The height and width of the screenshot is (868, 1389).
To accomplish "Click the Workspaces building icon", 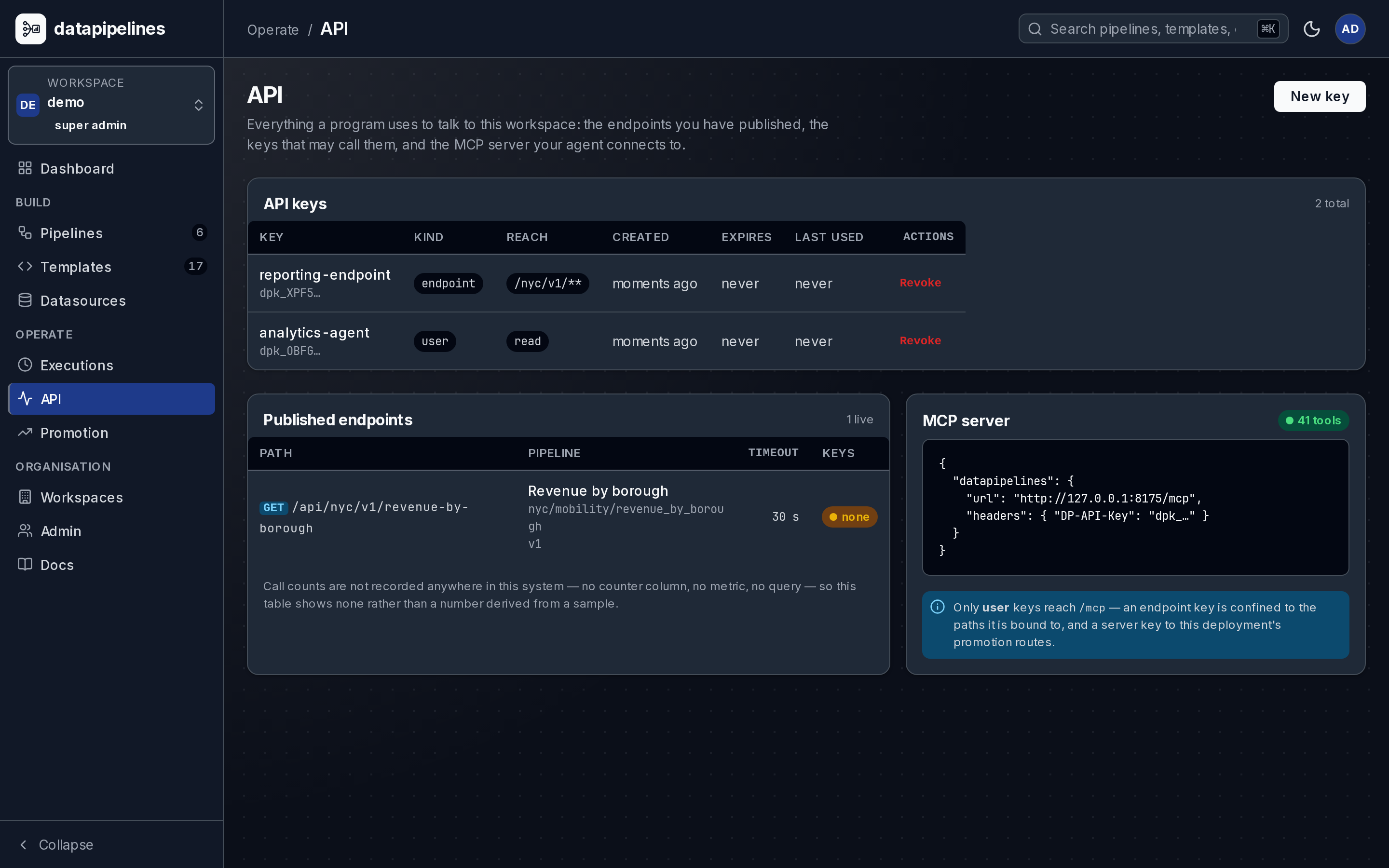I will click(25, 497).
